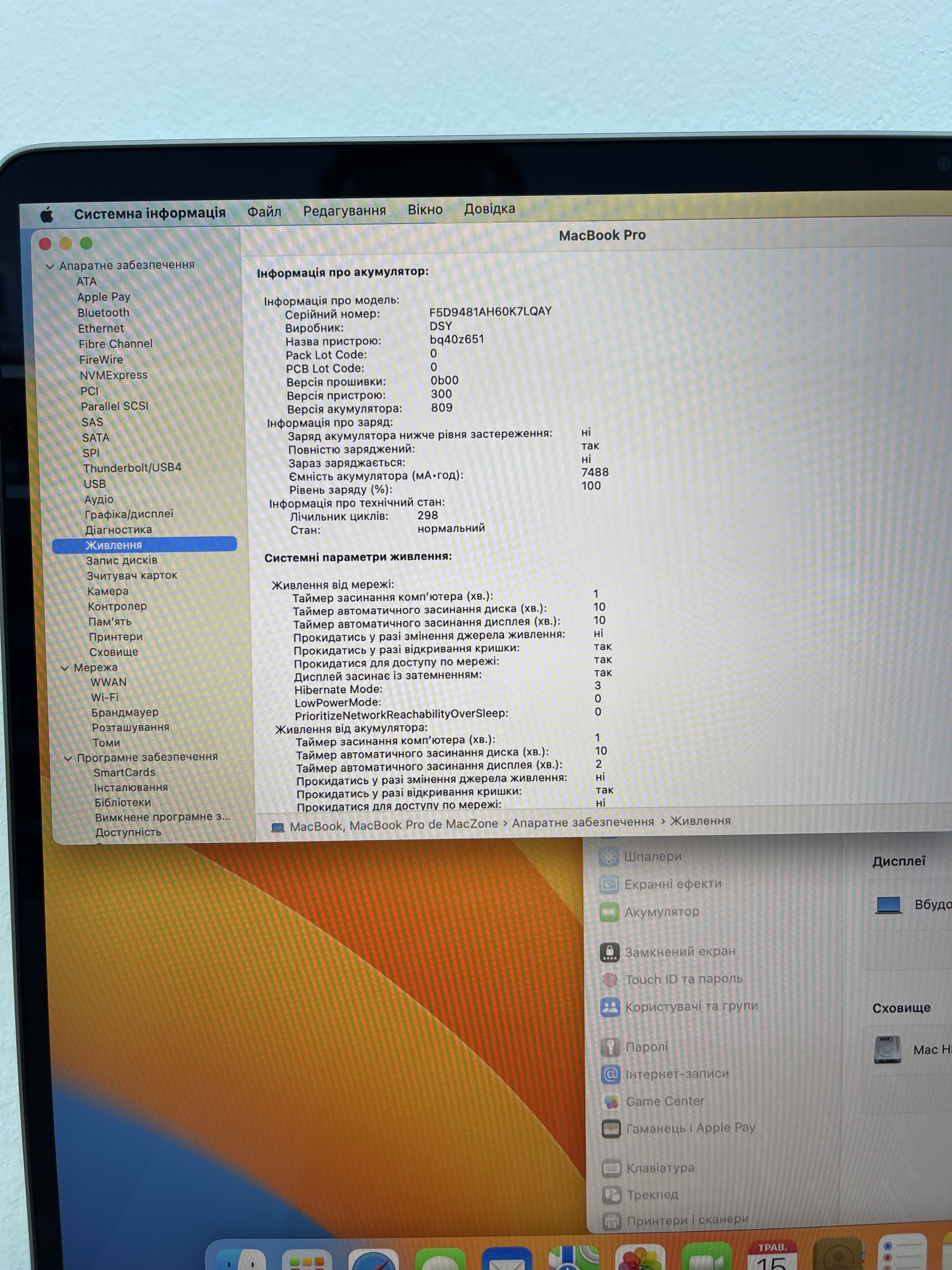Click Живлення in the path bar
Viewport: 952px width, 1270px height.
click(x=701, y=821)
